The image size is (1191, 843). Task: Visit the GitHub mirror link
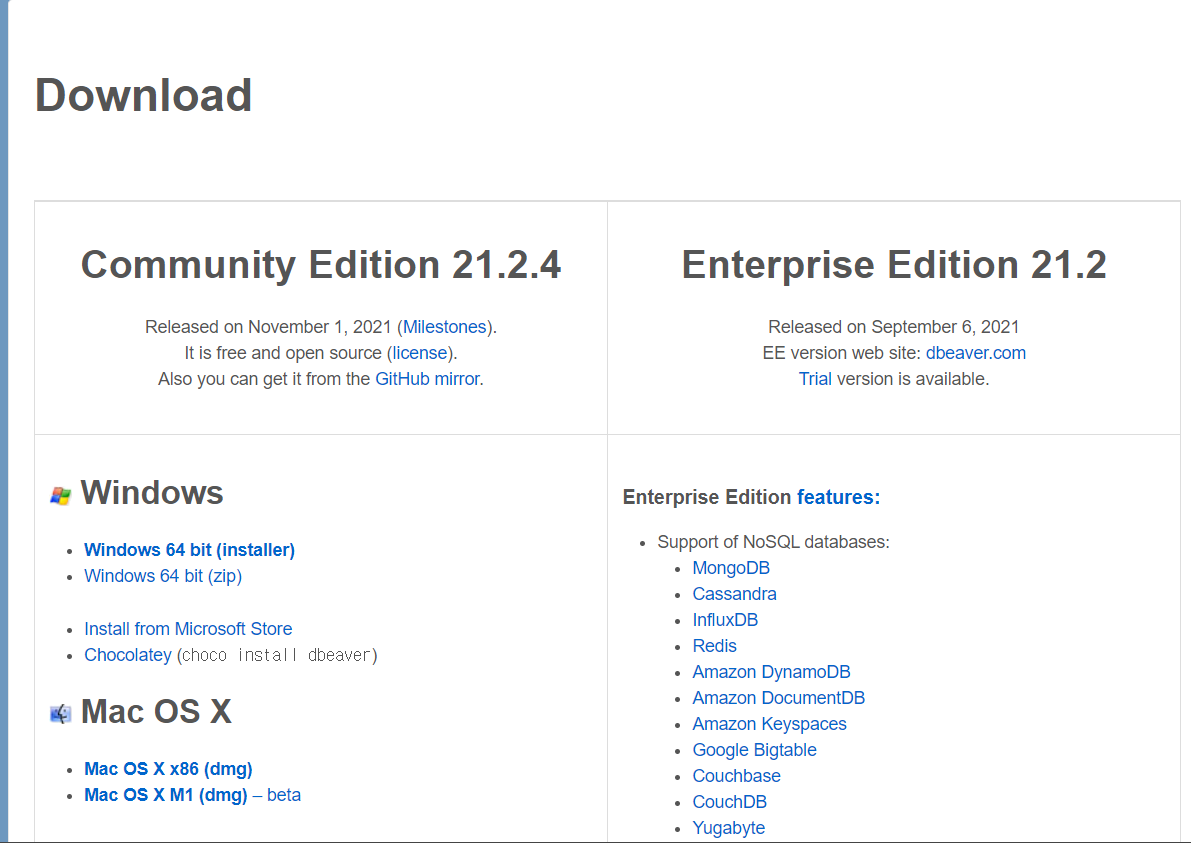[428, 379]
